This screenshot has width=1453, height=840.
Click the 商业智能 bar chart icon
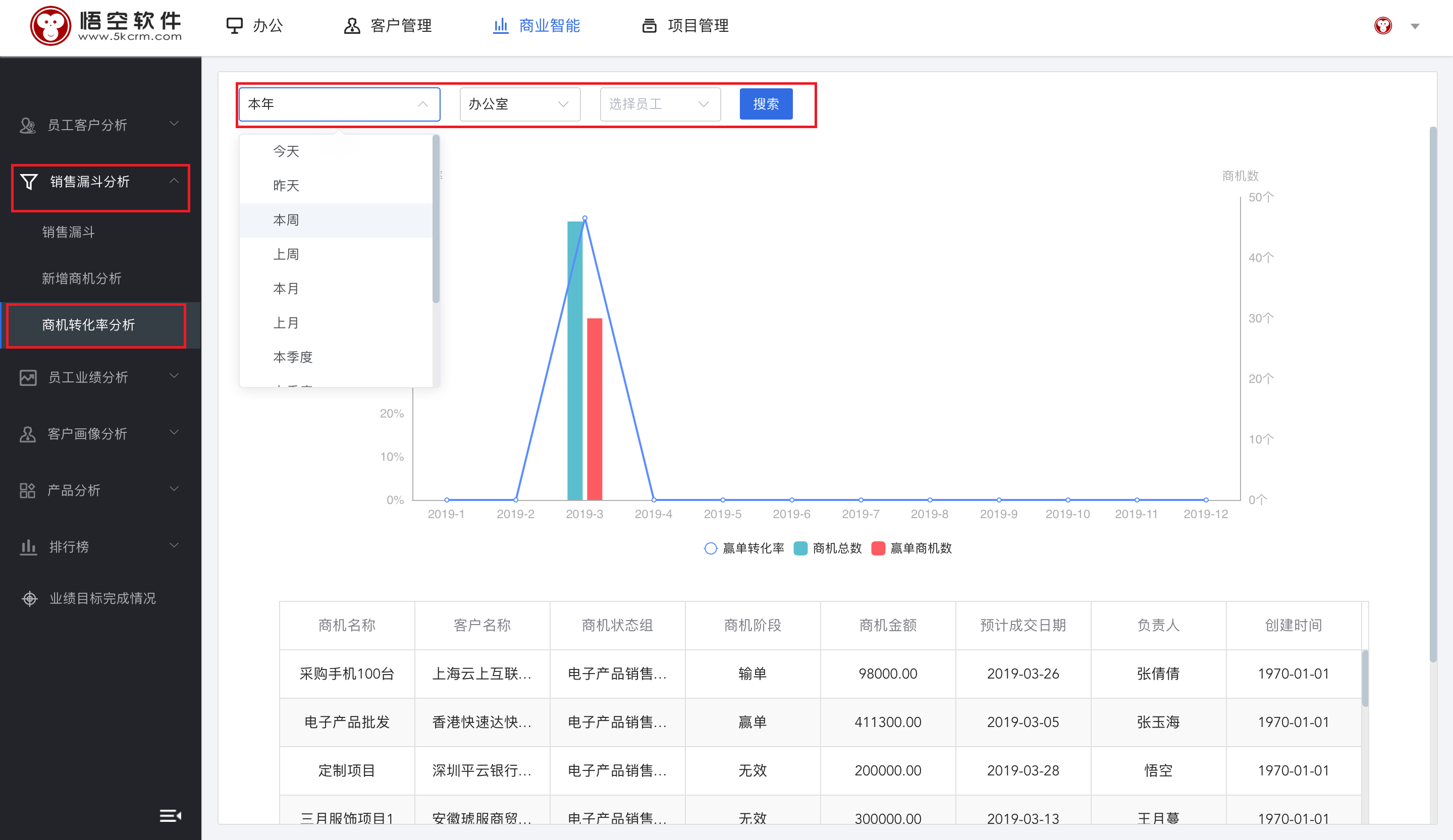[501, 26]
